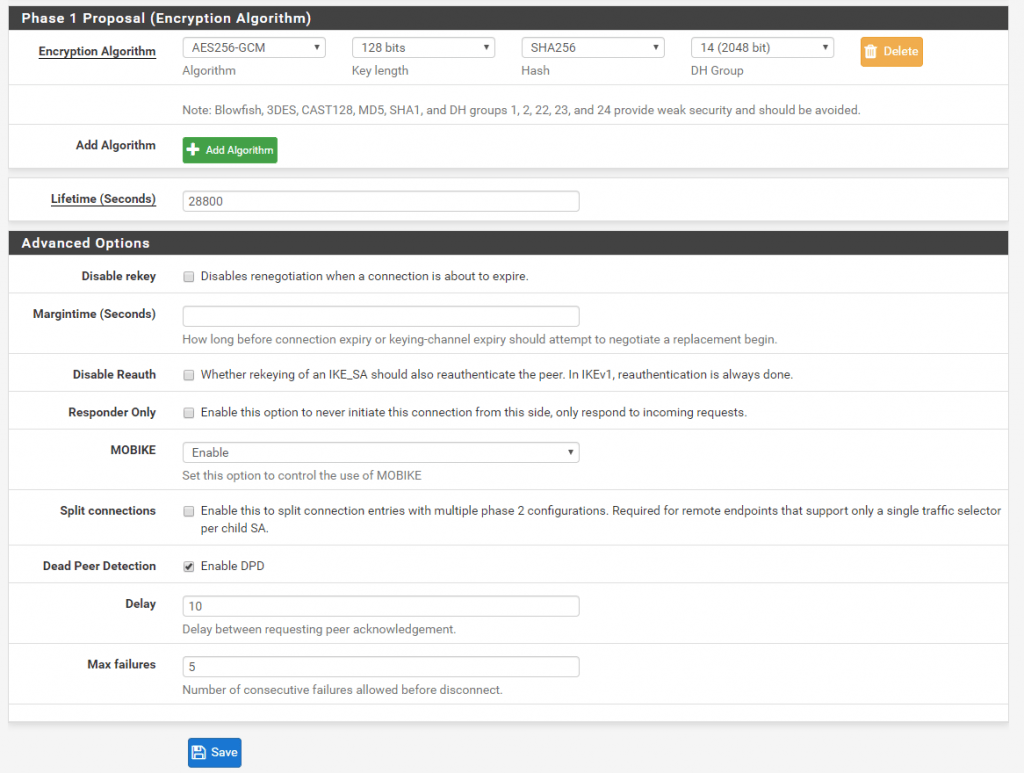1024x773 pixels.
Task: Click the MOBIKE label
Action: (133, 450)
